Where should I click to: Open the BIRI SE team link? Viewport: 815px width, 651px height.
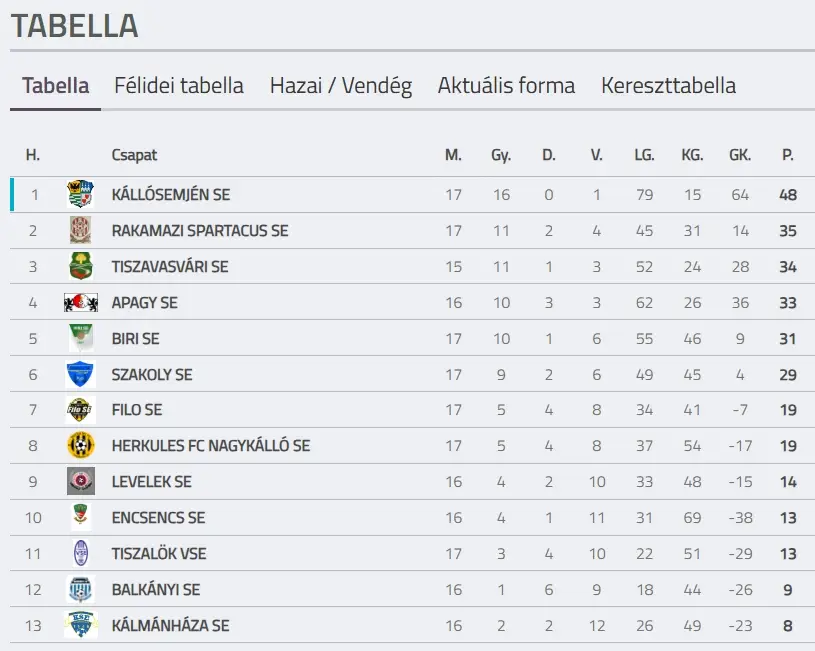[135, 338]
